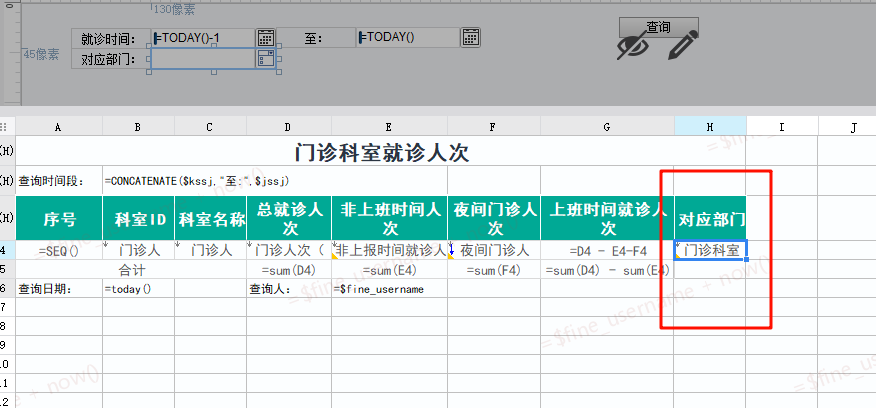
Task: Select the =D4 - E4-F4 formula cell
Action: coord(607,250)
